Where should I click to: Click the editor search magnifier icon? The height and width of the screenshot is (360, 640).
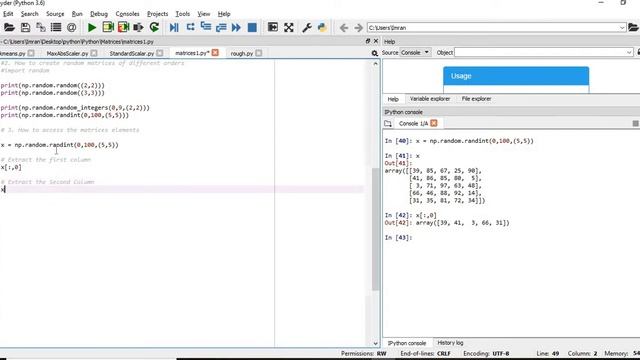coord(375,53)
